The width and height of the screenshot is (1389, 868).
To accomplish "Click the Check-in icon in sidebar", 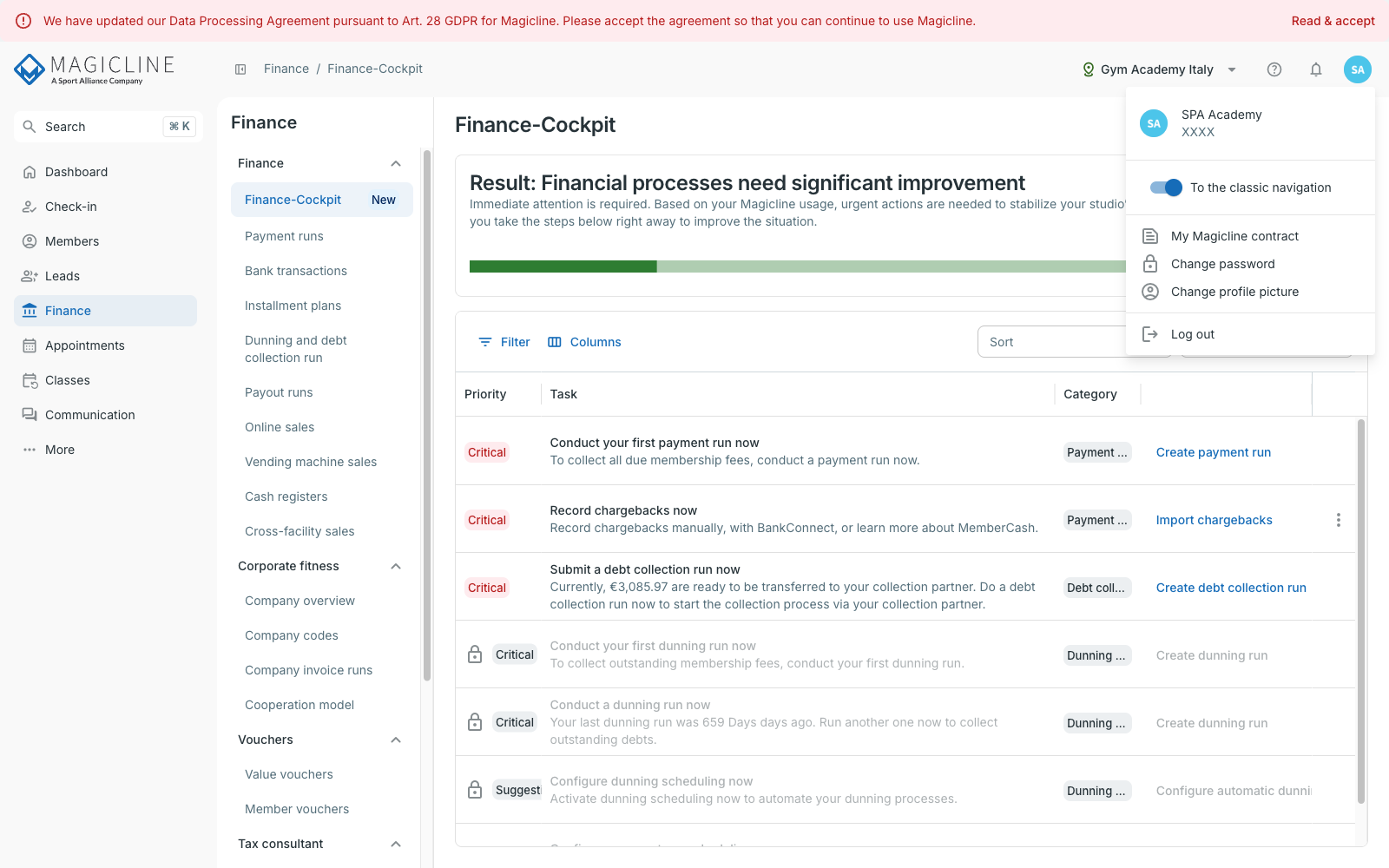I will tap(30, 207).
